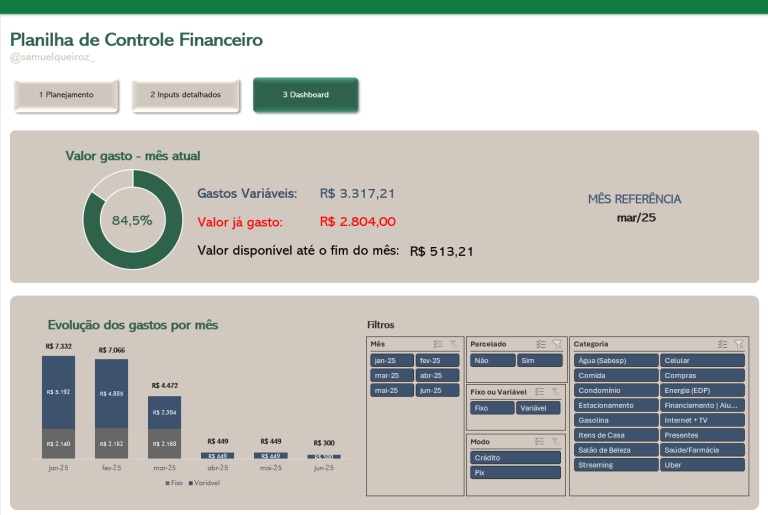This screenshot has width=768, height=515.
Task: Switch to 2 Inputs detalhados tab
Action: (x=185, y=95)
